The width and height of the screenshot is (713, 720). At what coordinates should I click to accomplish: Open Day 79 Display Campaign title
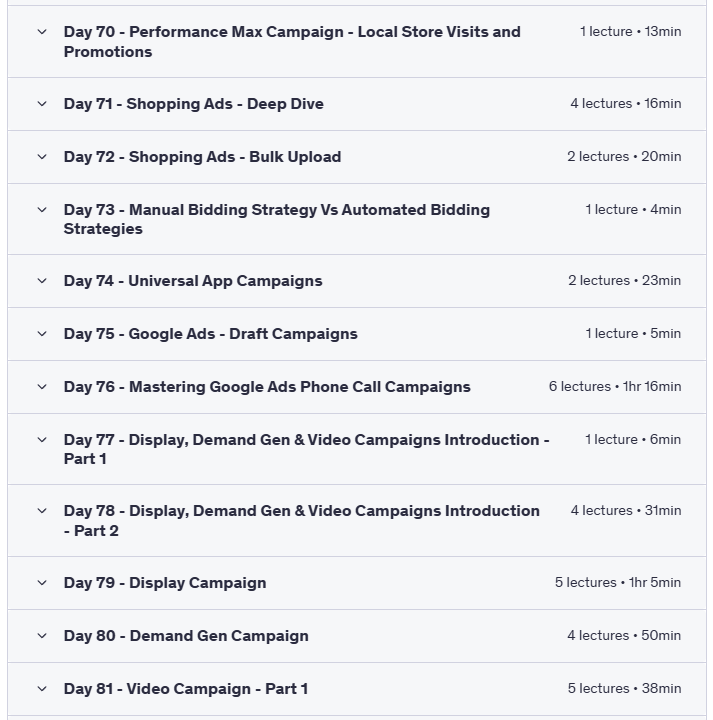point(165,583)
